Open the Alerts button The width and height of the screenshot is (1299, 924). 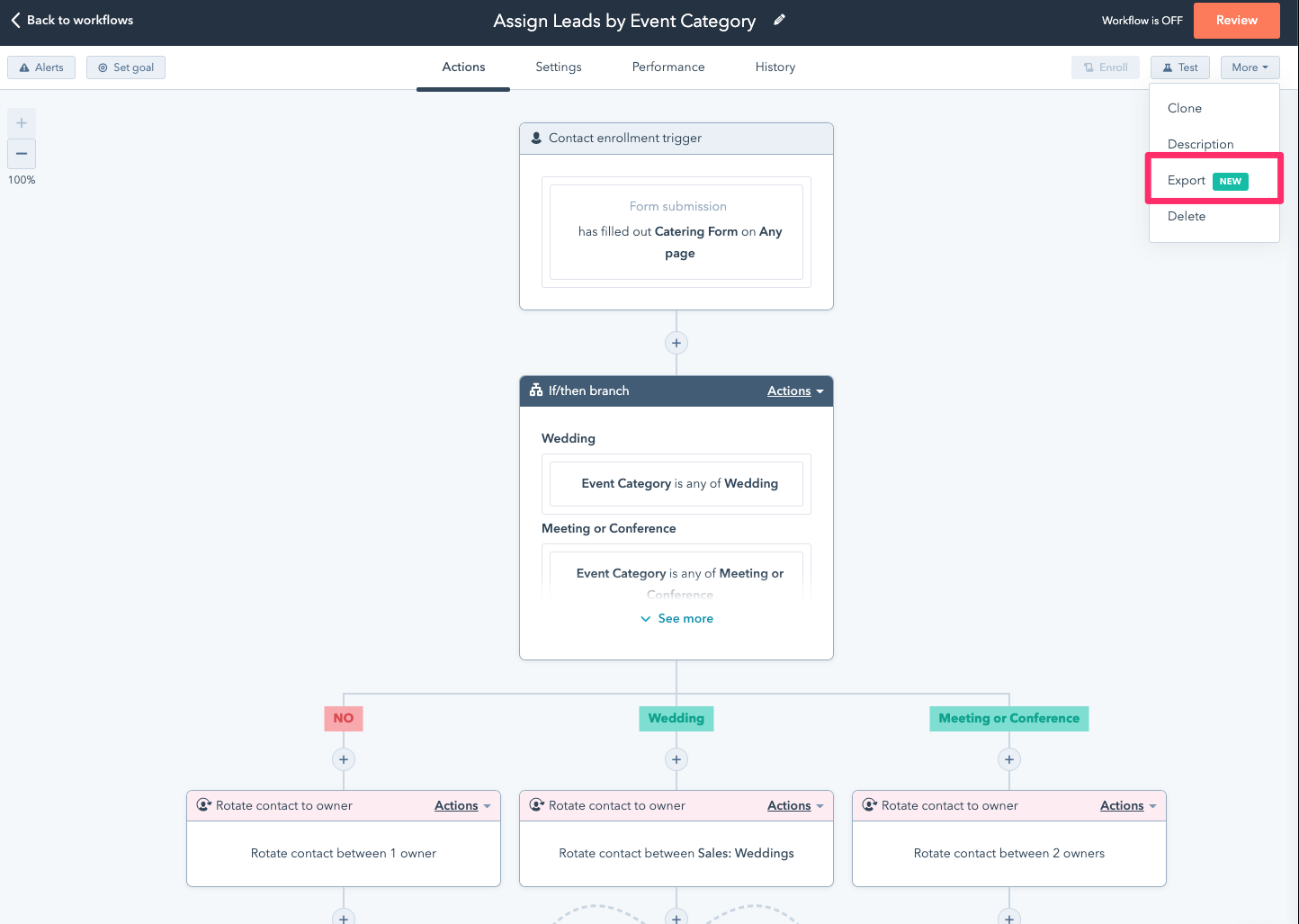pyautogui.click(x=41, y=67)
